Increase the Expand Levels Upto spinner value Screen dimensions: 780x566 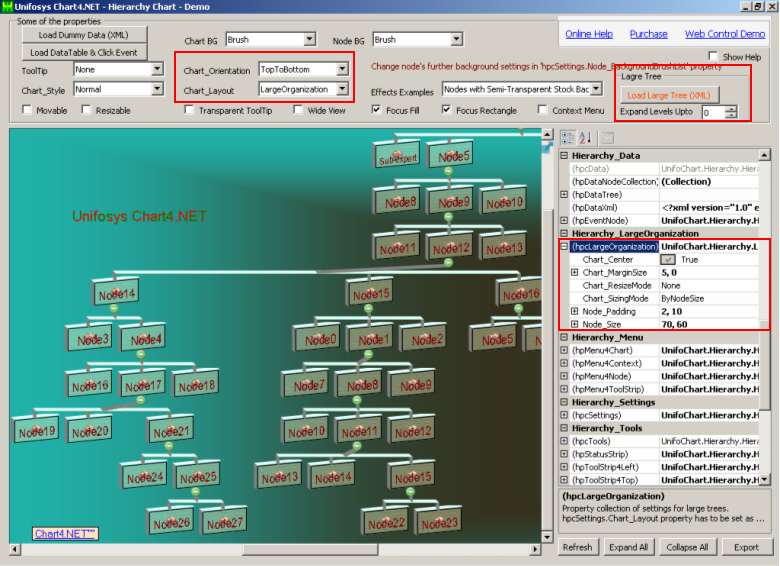pyautogui.click(x=731, y=108)
